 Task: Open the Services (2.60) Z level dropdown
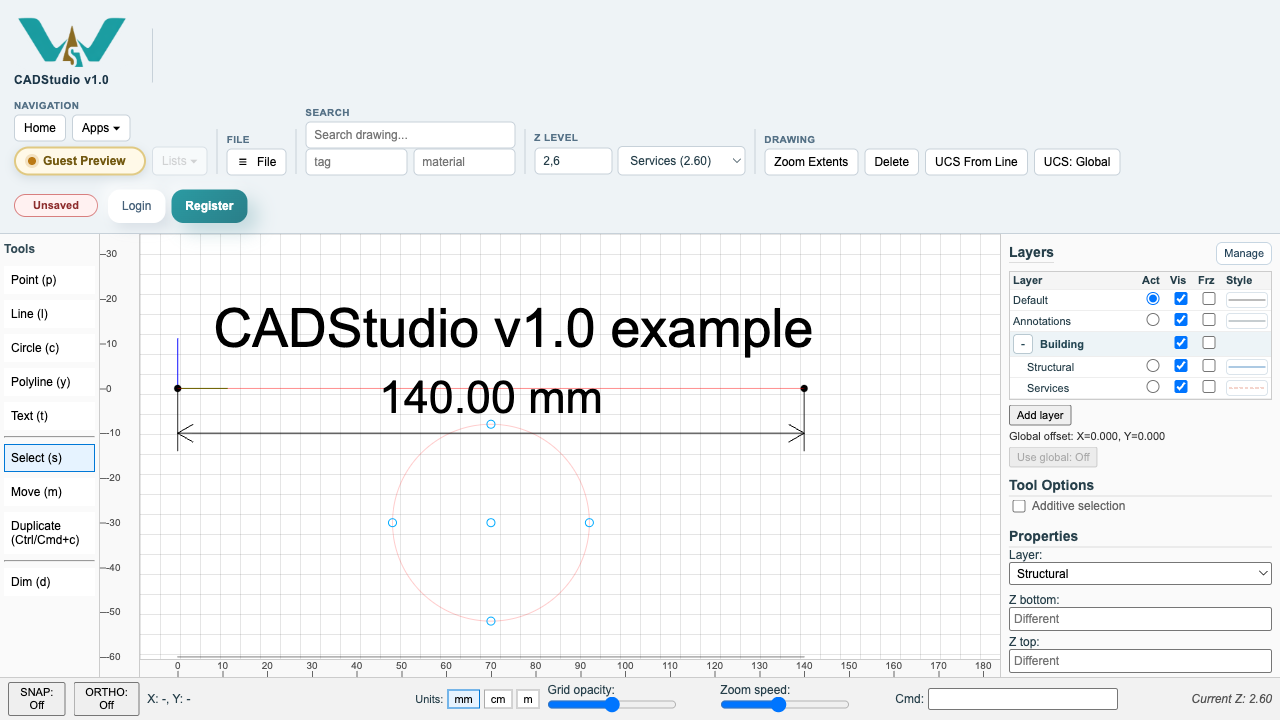tap(682, 161)
